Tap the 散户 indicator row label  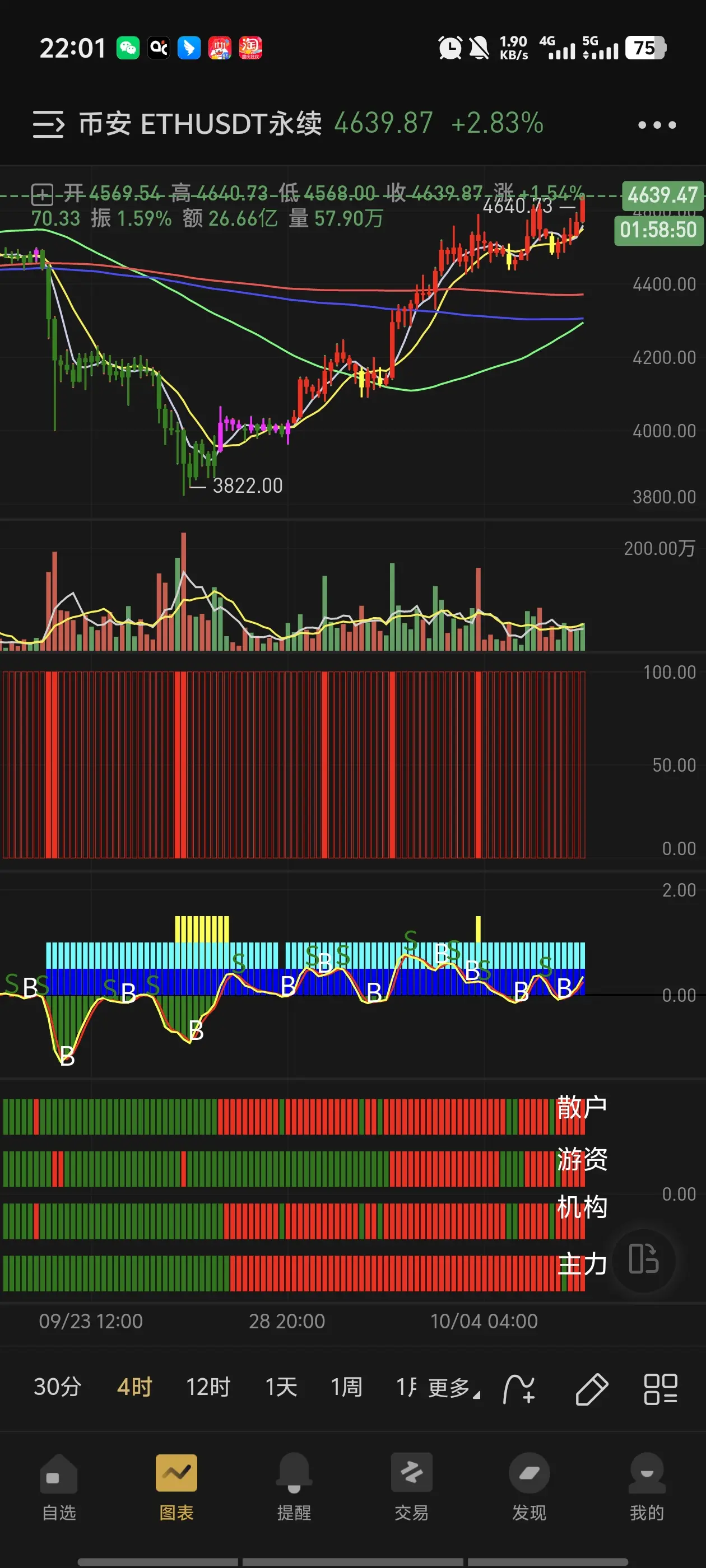[582, 1107]
